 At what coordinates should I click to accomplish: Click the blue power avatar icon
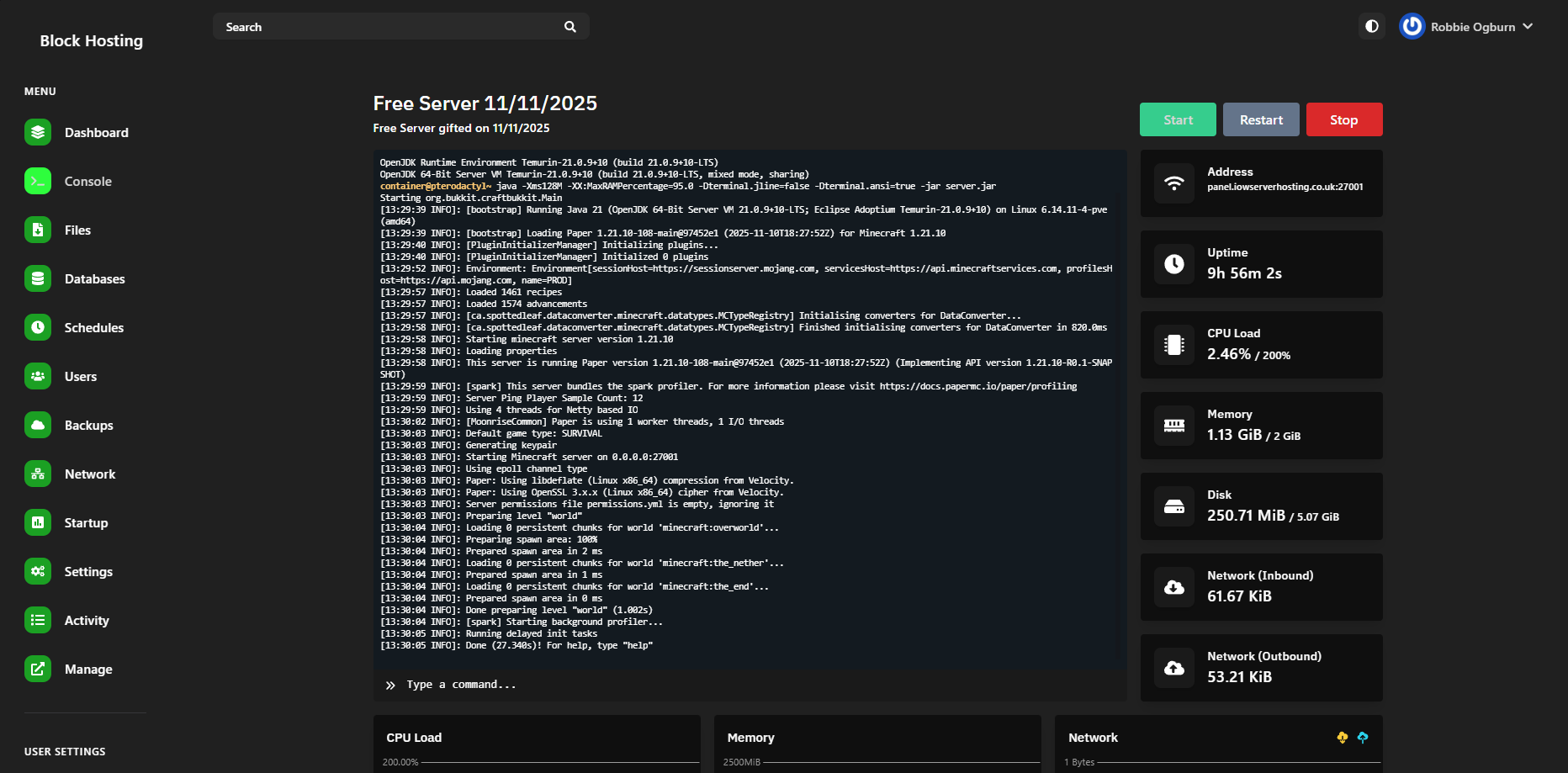1412,26
